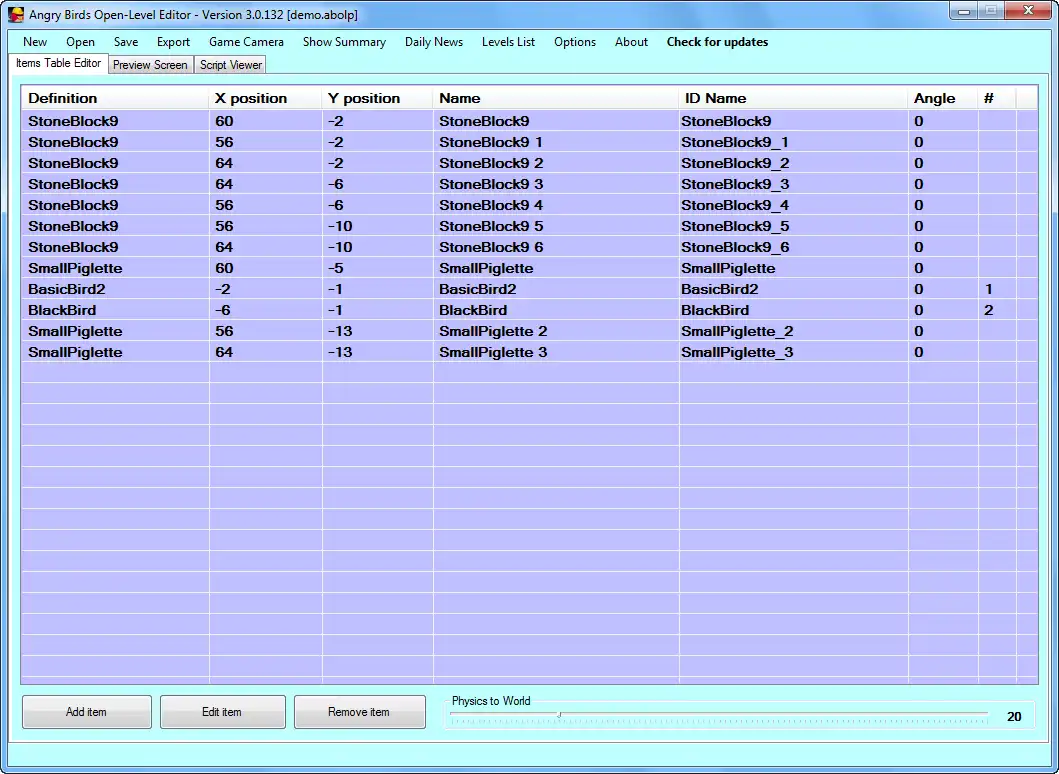Open the New menu

(x=35, y=42)
